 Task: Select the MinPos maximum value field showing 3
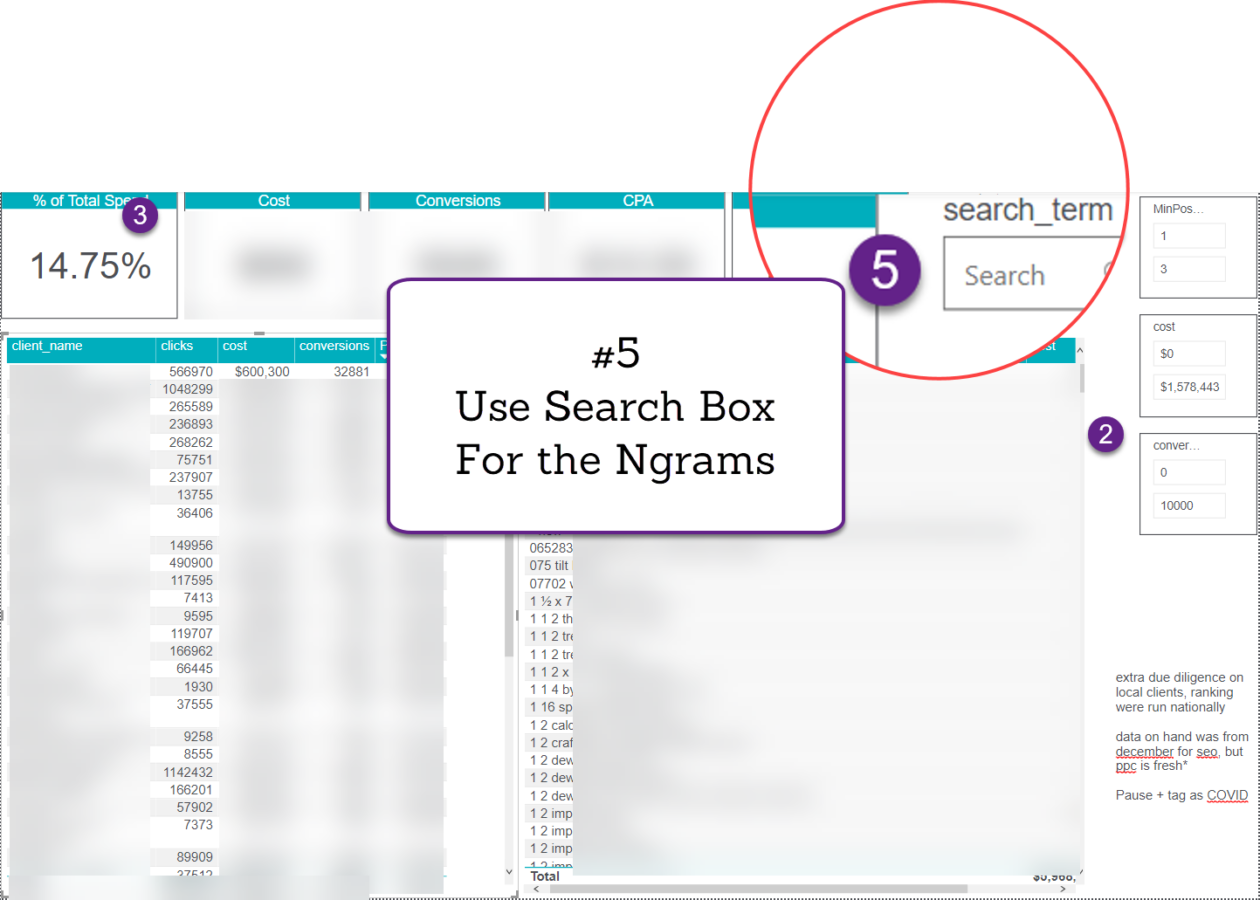click(1188, 269)
